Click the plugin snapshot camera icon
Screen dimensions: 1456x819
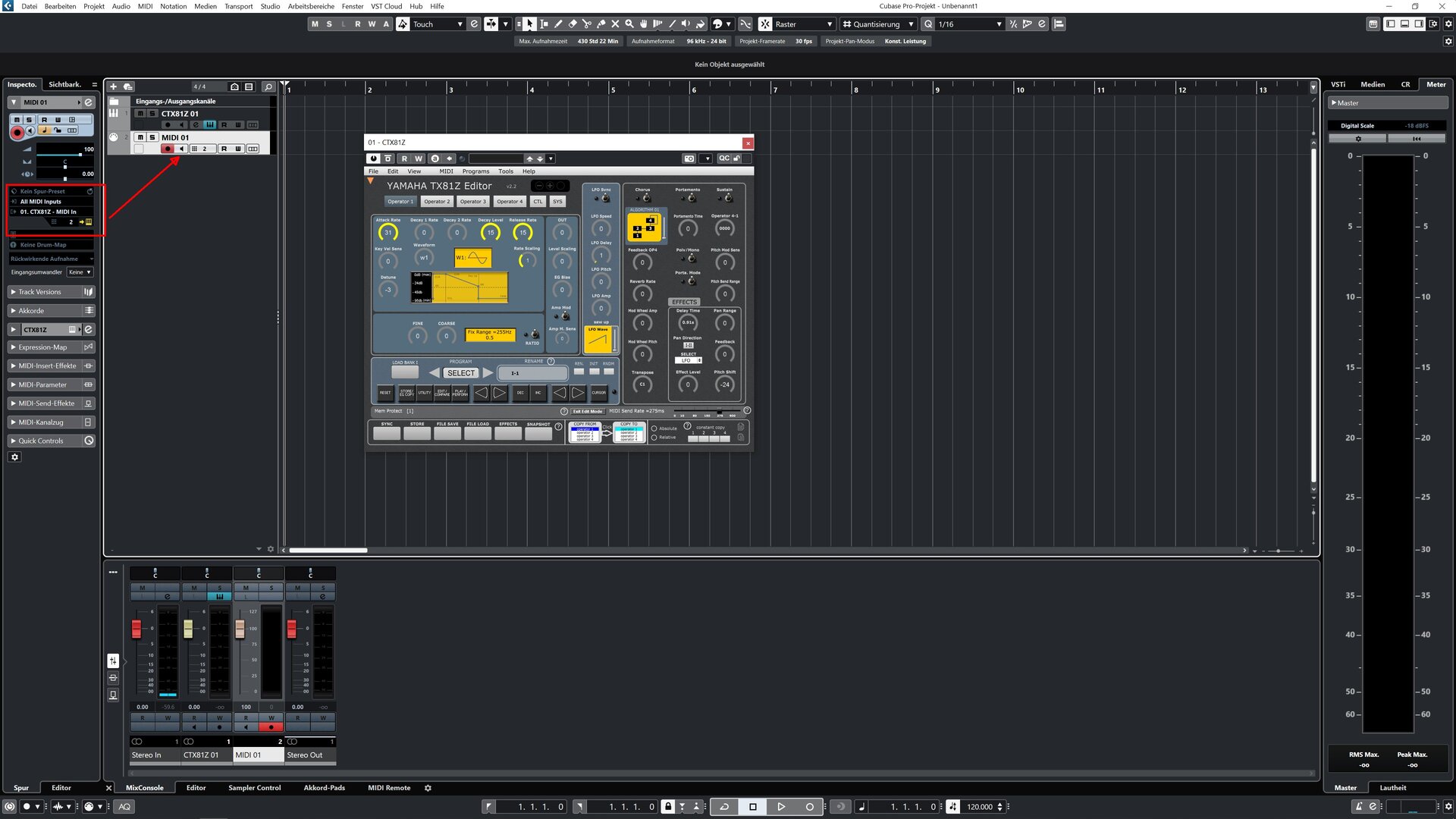point(689,158)
